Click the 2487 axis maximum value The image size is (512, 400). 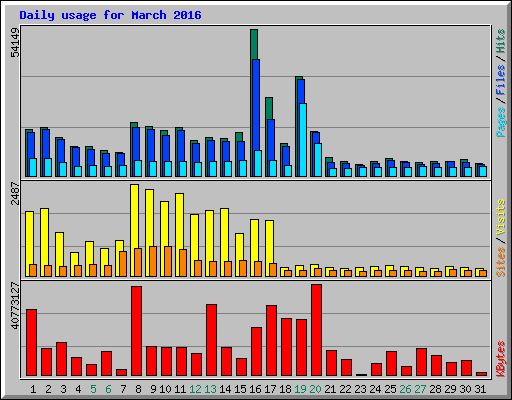15,193
